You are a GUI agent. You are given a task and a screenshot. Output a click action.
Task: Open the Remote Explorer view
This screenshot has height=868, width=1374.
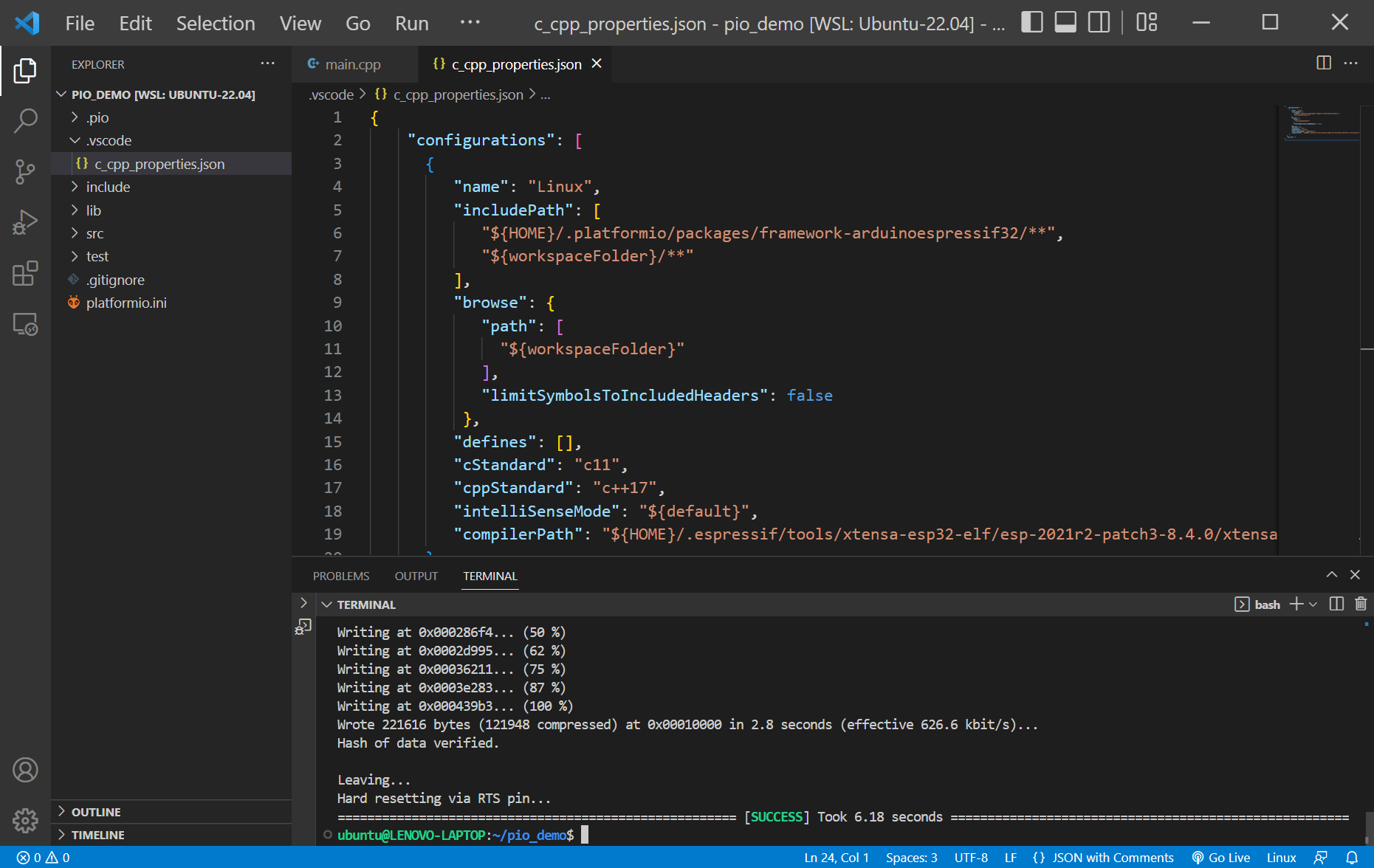point(26,325)
